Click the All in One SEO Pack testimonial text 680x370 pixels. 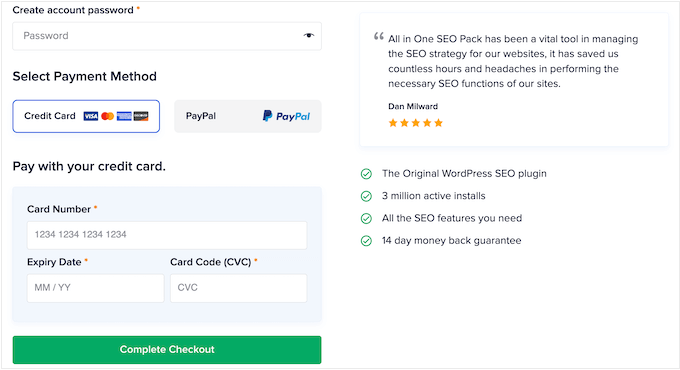point(513,61)
